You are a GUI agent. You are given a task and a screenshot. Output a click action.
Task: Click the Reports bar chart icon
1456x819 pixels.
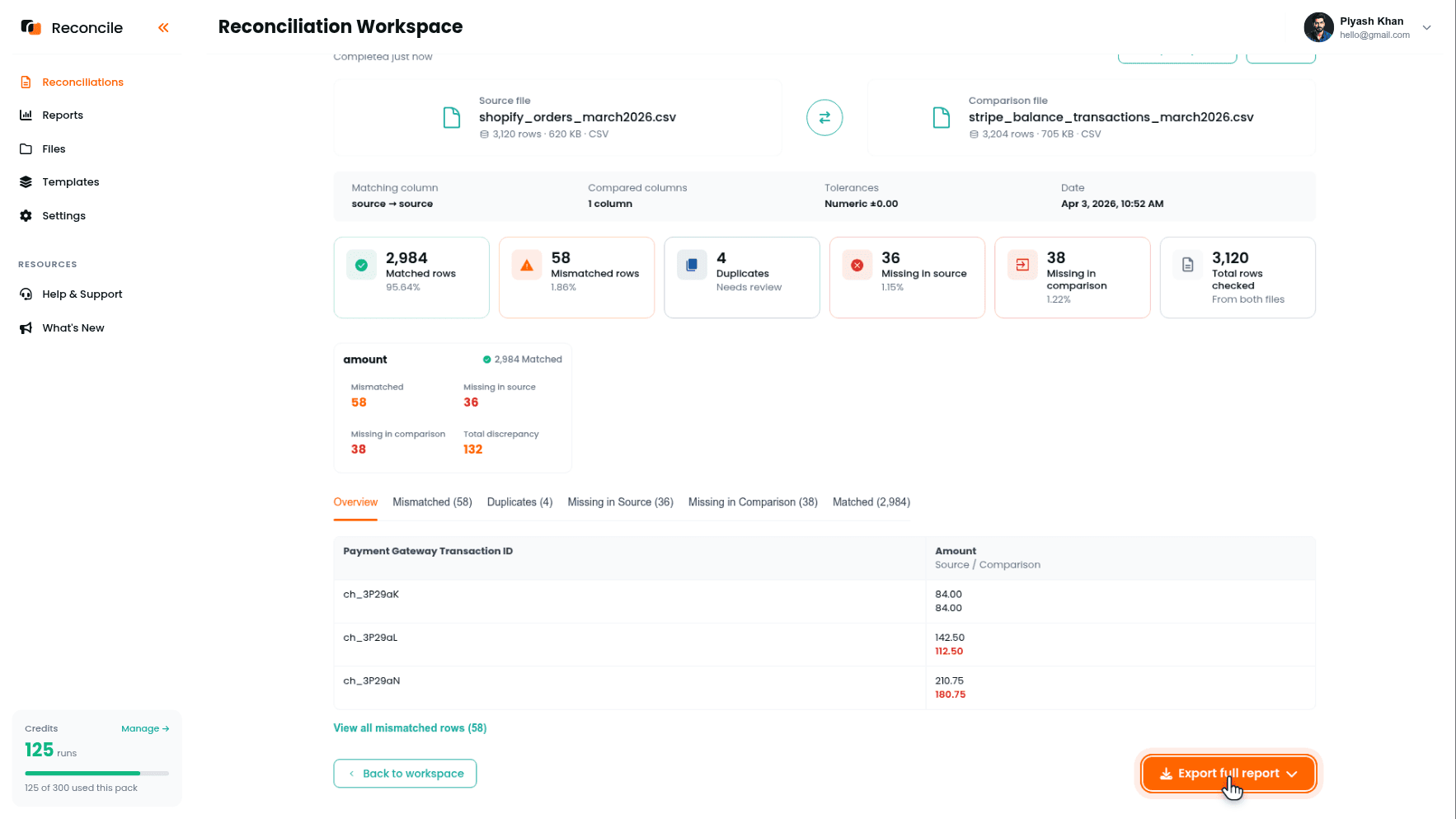click(26, 115)
